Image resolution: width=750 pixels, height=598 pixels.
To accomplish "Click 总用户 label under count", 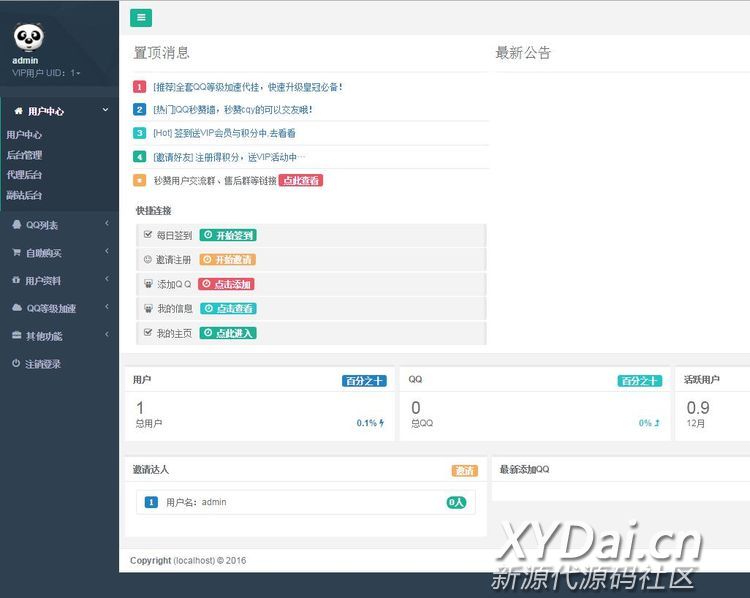I will click(149, 423).
